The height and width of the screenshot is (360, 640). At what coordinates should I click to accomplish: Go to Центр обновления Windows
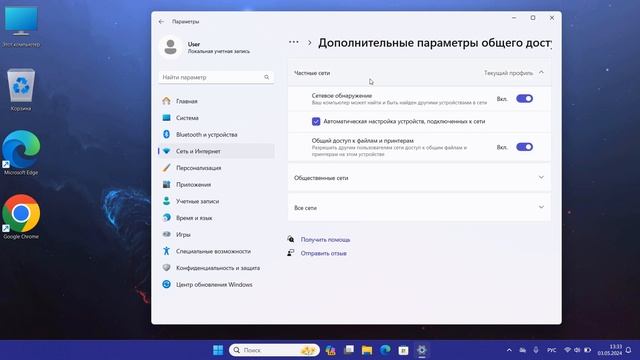coord(216,284)
